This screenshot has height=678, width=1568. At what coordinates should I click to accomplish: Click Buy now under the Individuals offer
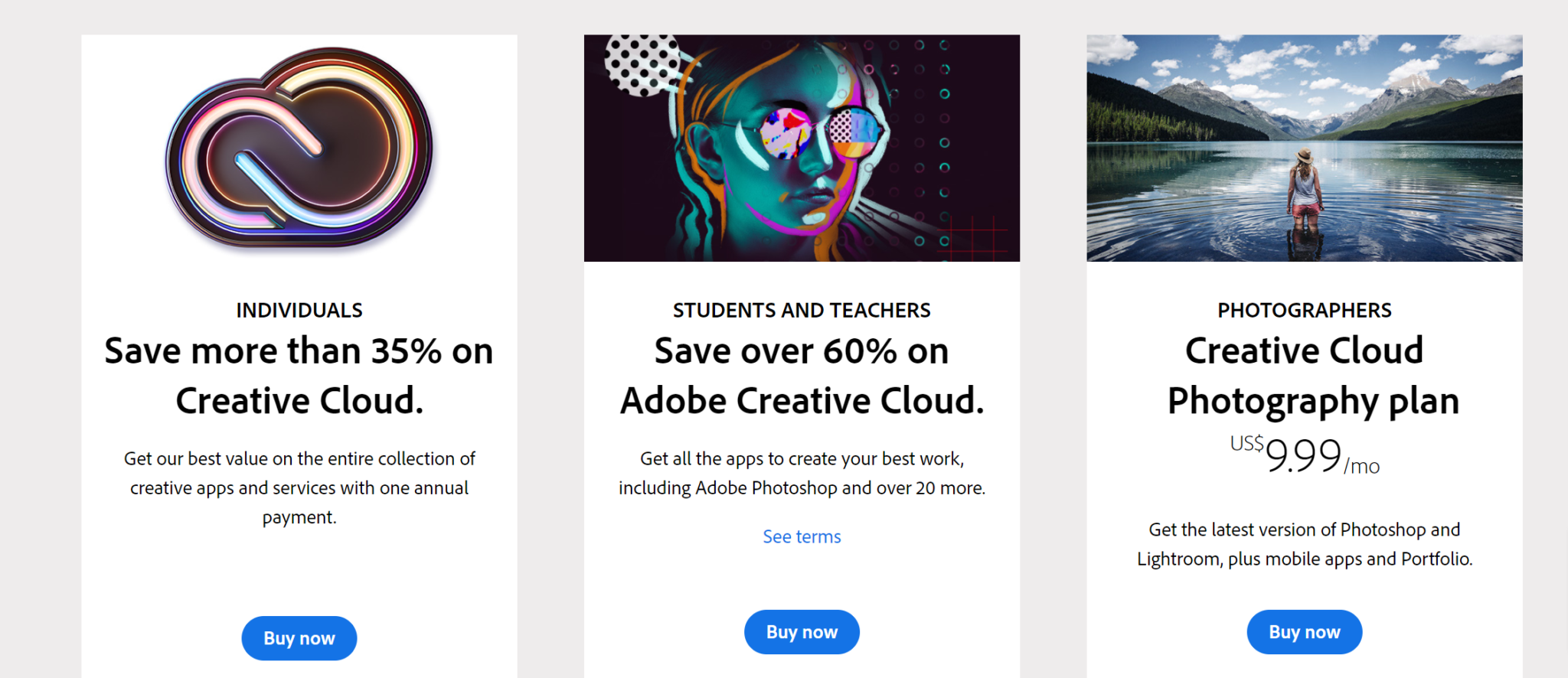coord(299,637)
